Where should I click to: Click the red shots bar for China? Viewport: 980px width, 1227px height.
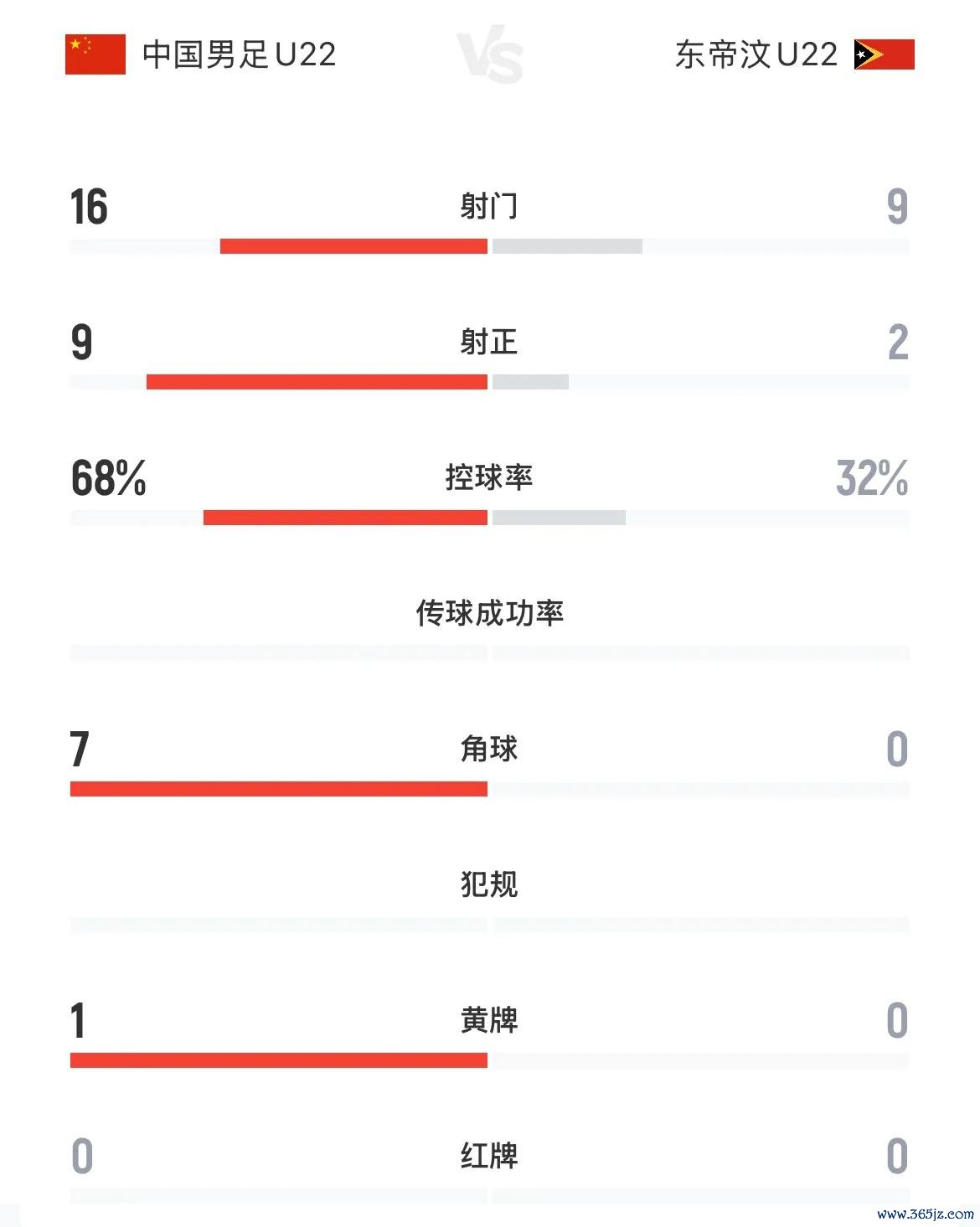coord(353,246)
